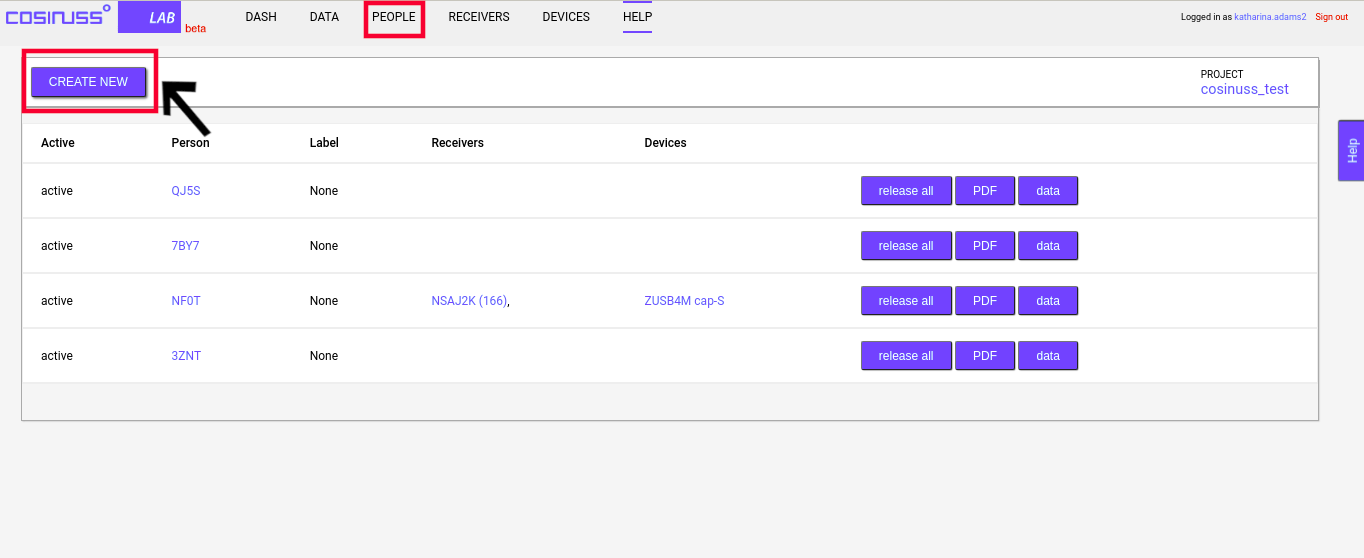Open device ZUSB4M cap-S

tap(684, 301)
